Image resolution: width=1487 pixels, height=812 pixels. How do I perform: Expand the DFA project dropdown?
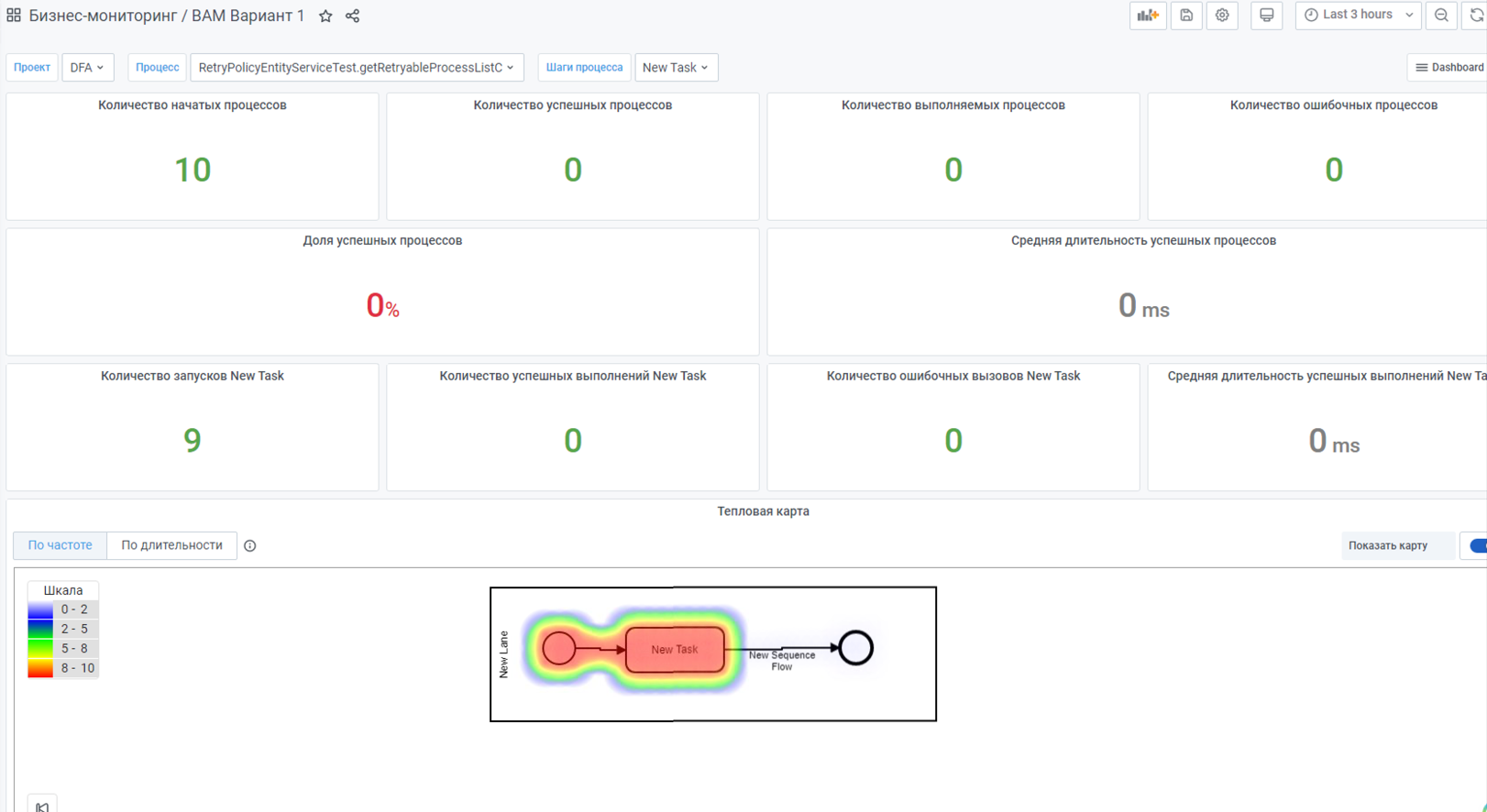tap(87, 68)
